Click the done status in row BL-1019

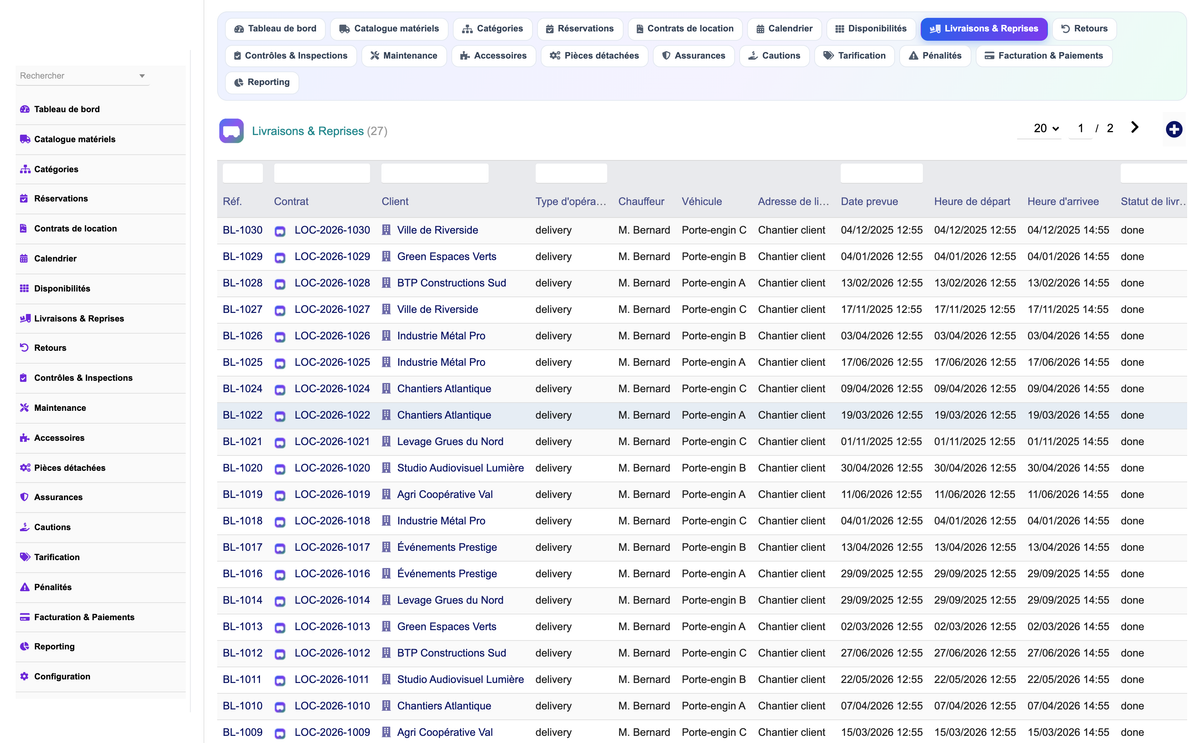1132,494
